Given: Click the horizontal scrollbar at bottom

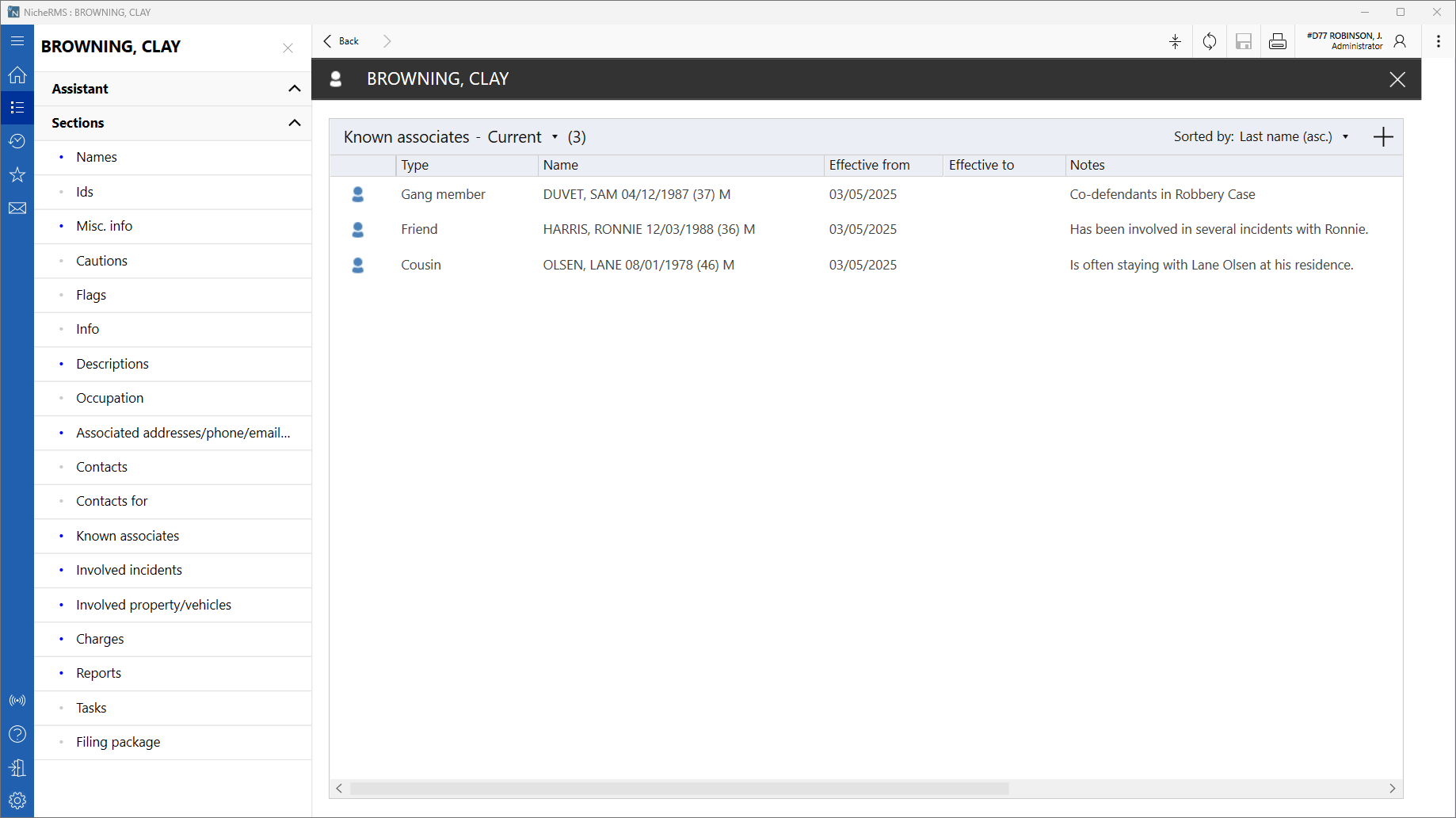Looking at the screenshot, I should 679,789.
